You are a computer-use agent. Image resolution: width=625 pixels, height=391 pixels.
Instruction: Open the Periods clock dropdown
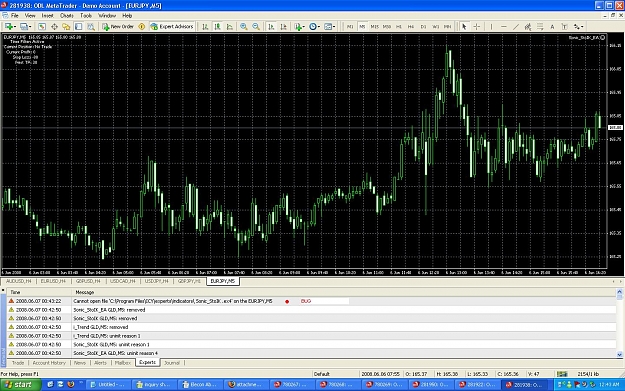point(314,26)
